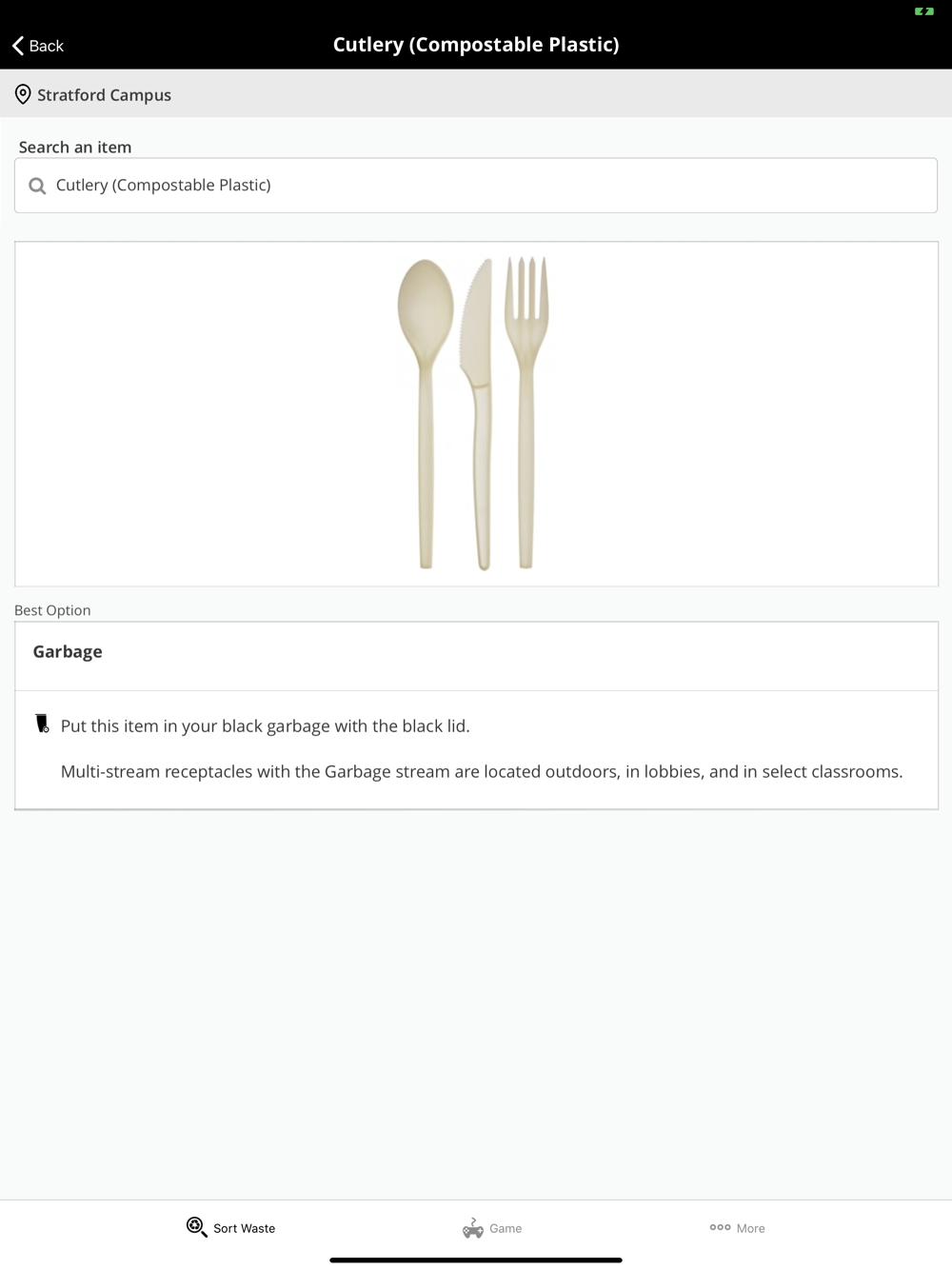Open the More tab label
This screenshot has width=952, height=1270.
click(750, 1229)
